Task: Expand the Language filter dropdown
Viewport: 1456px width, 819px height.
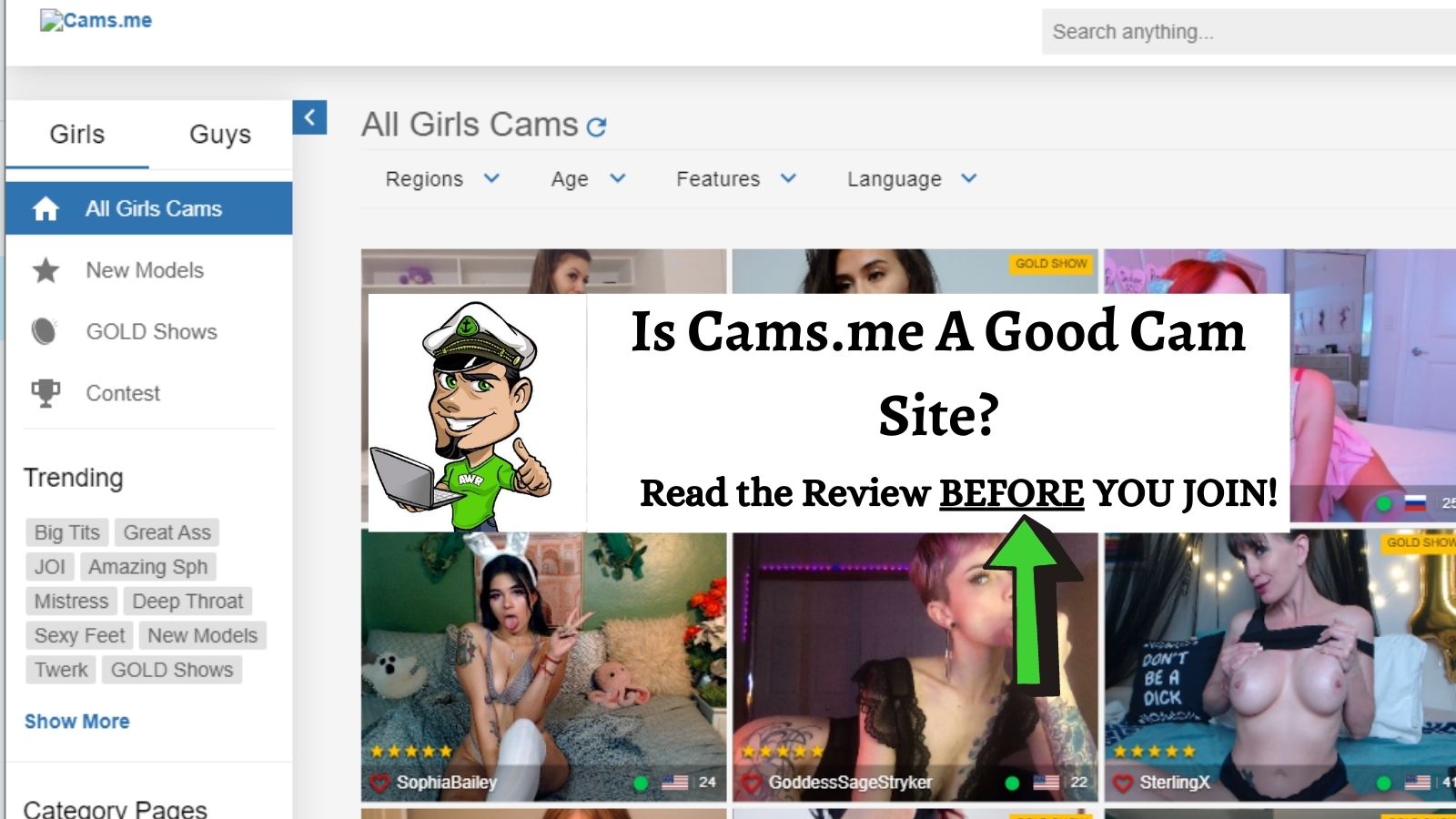Action: [911, 179]
